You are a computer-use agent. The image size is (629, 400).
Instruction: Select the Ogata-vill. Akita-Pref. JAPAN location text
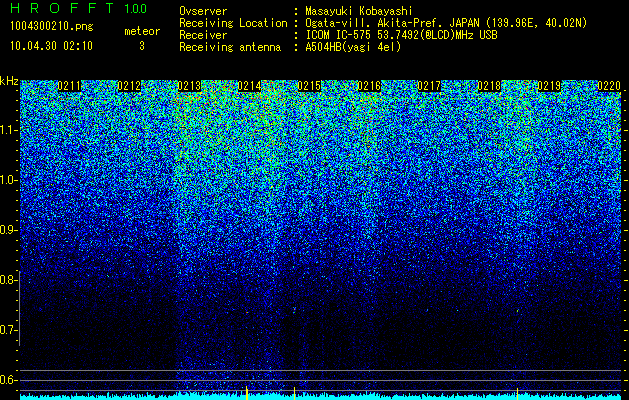446,23
